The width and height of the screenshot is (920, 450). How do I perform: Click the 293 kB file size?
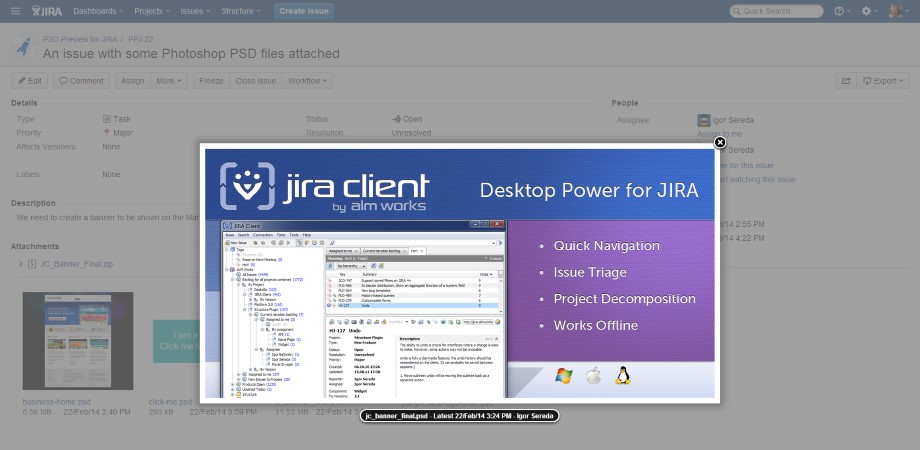coord(161,412)
